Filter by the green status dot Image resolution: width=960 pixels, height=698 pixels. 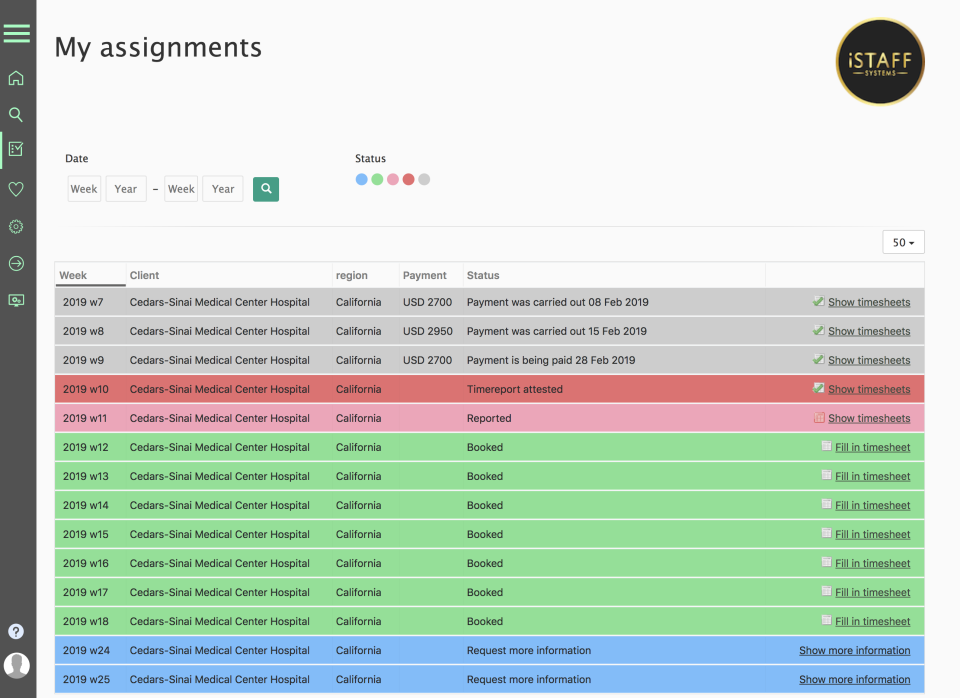[377, 179]
